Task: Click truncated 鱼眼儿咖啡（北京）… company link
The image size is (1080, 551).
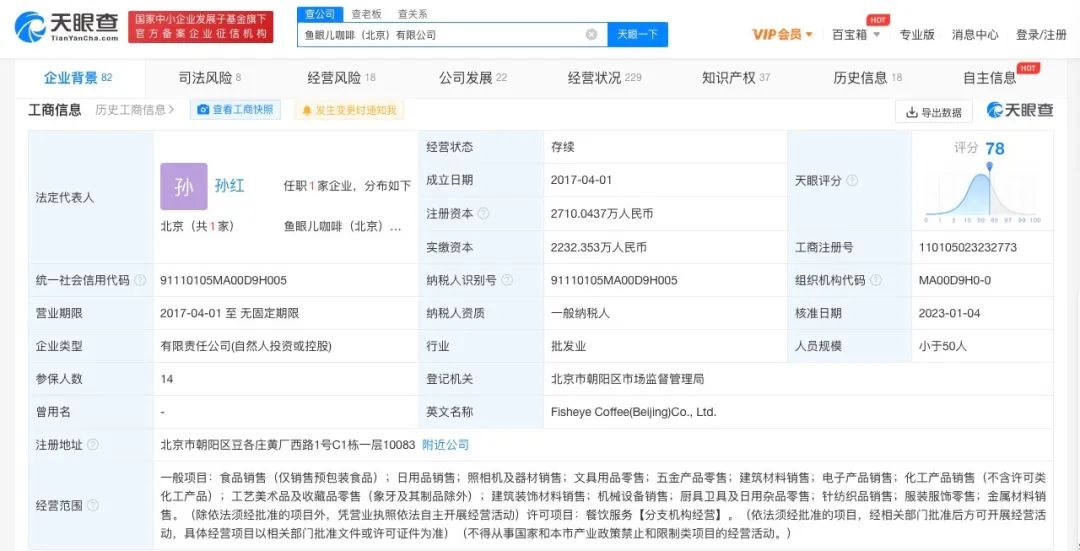Action: (342, 226)
